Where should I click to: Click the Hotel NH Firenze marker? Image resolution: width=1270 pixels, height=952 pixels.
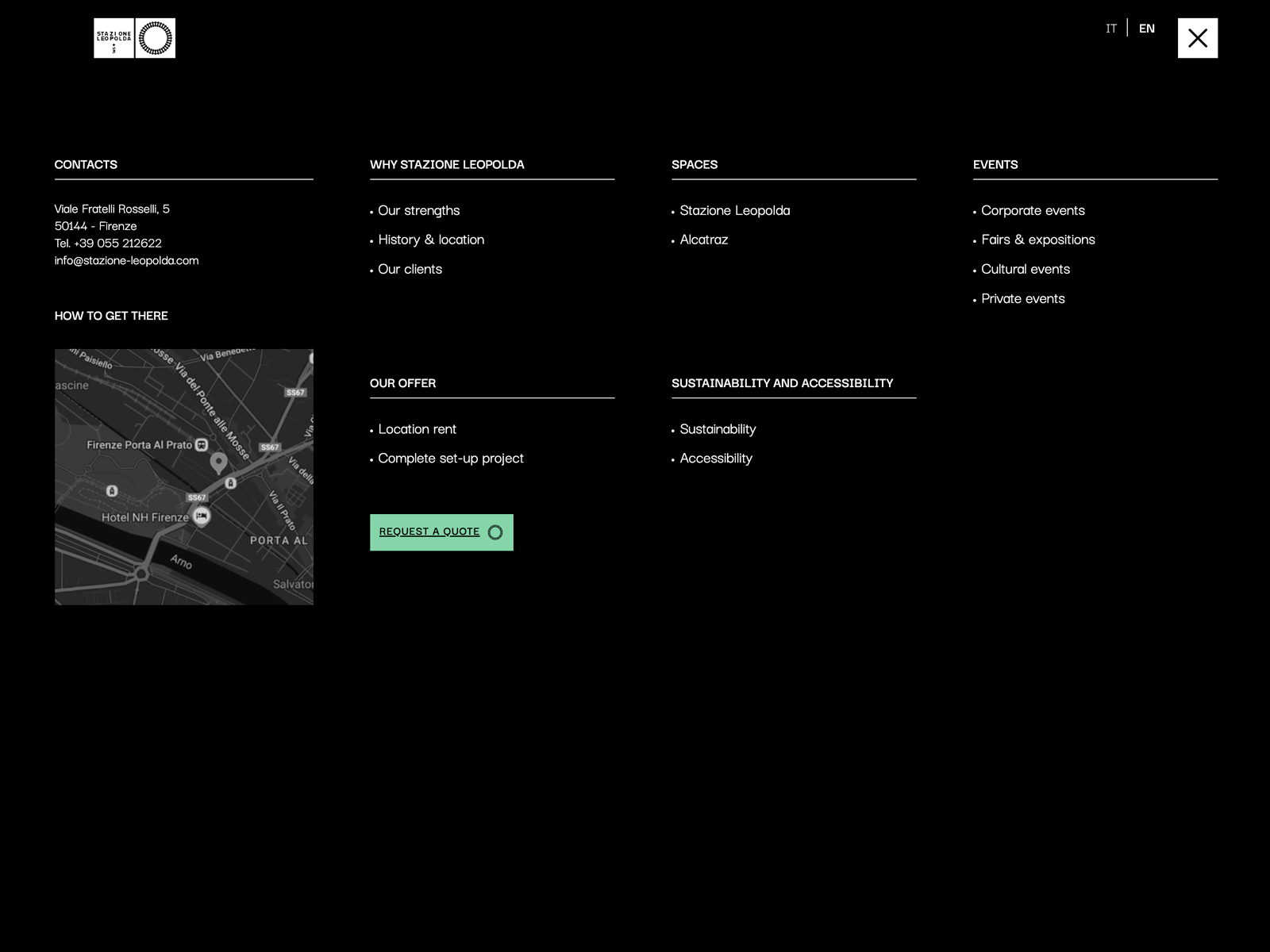(x=202, y=516)
